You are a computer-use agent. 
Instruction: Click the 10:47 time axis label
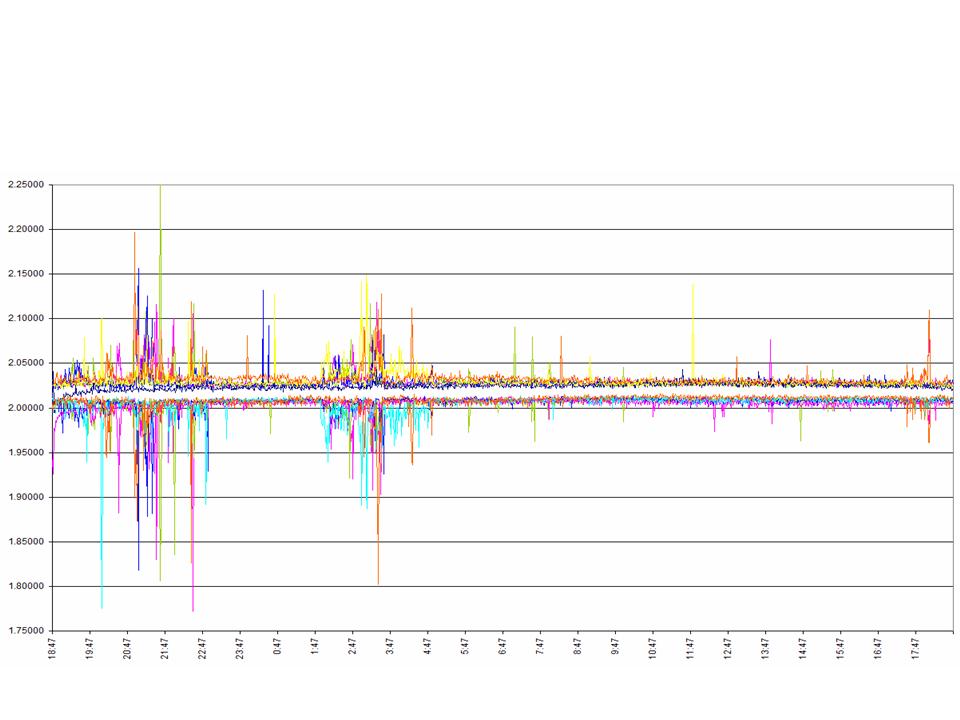coord(653,648)
